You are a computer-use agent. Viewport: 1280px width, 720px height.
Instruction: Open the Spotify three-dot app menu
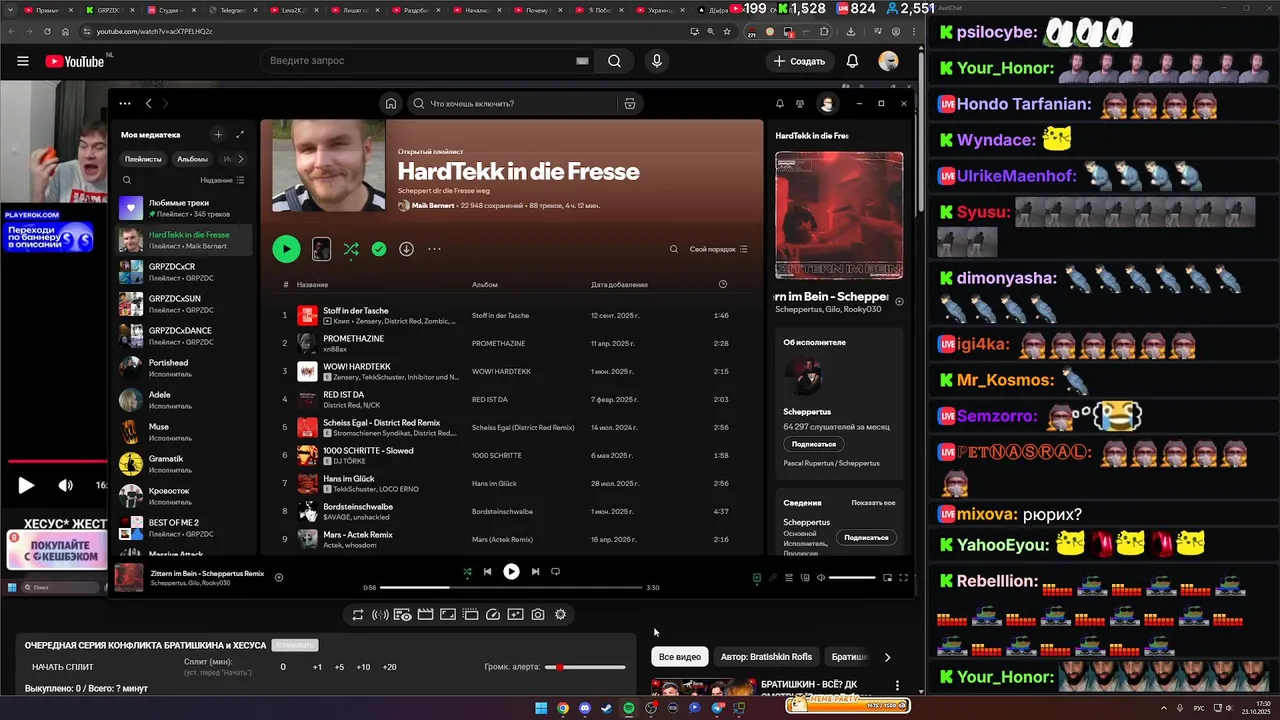(x=124, y=103)
